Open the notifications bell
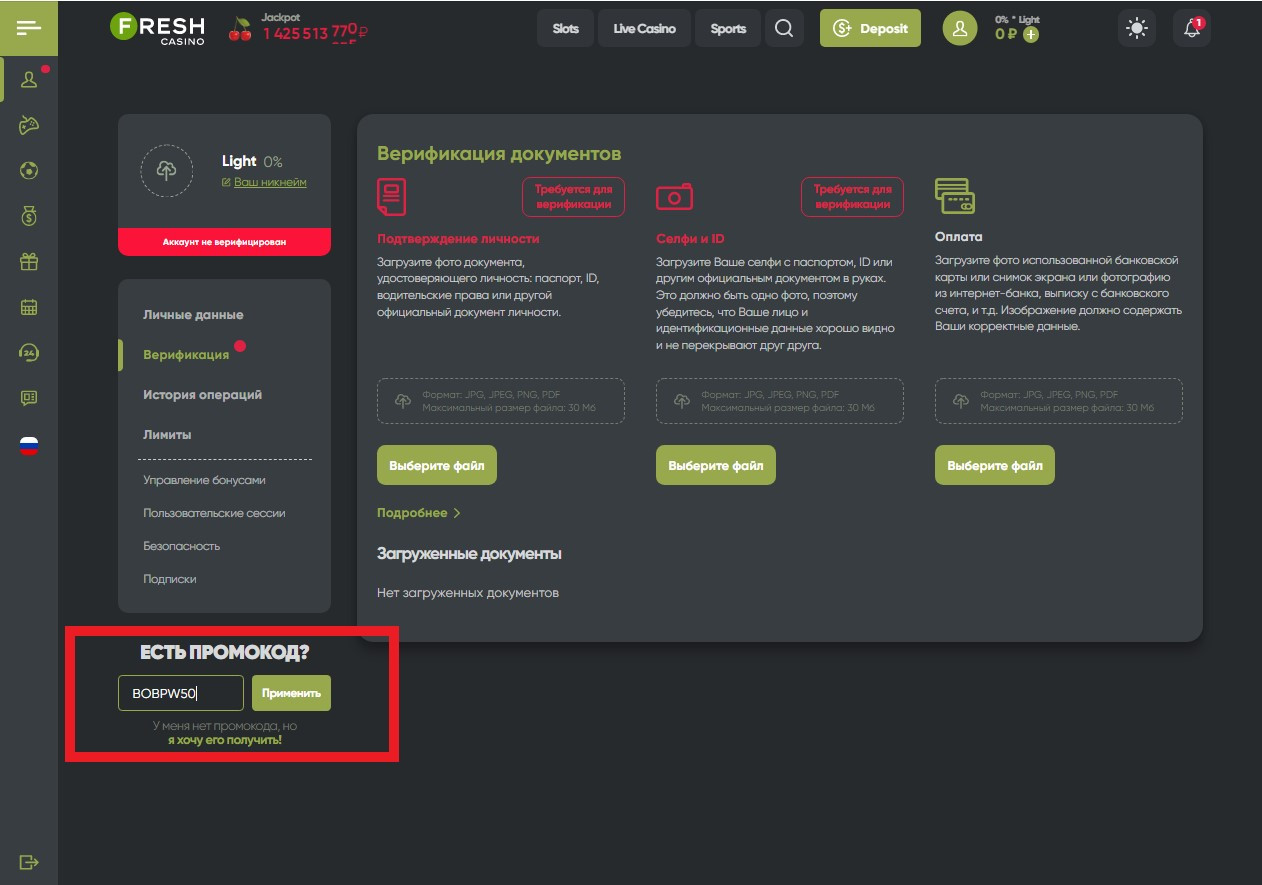Viewport: 1262px width, 885px height. click(1192, 29)
